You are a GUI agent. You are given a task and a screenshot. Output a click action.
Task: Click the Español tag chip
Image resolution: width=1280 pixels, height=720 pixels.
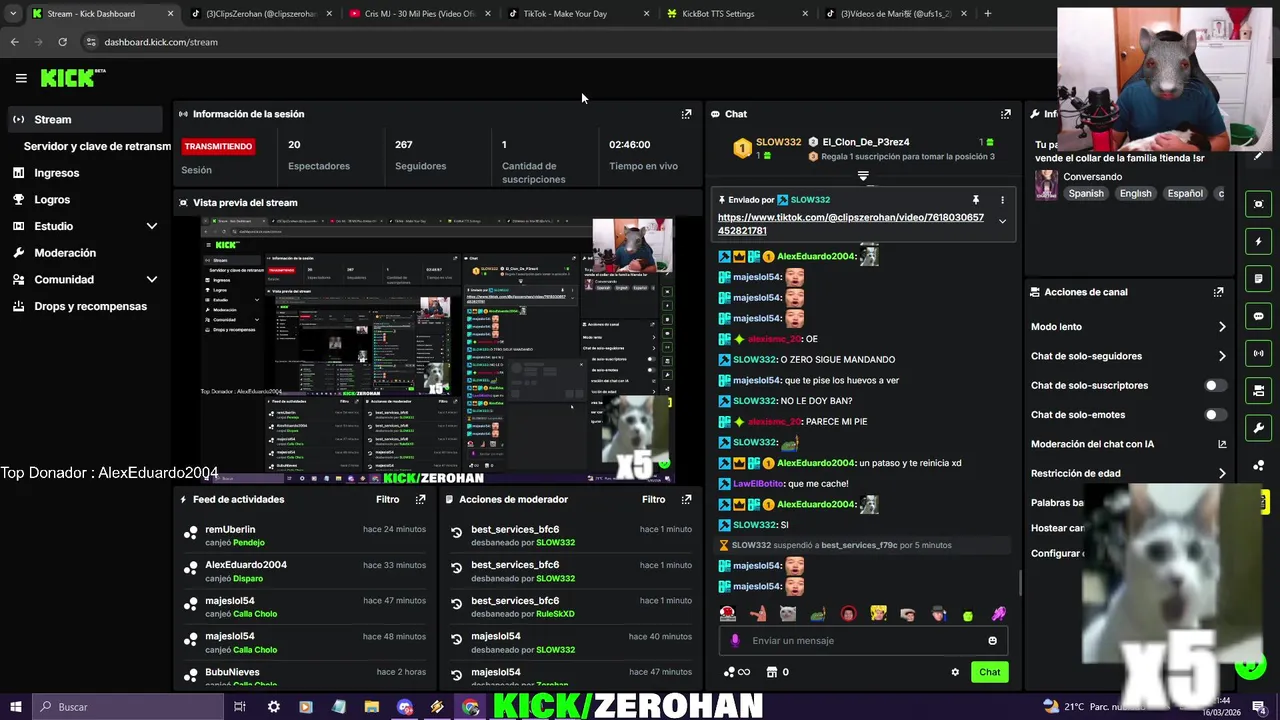tap(1185, 194)
